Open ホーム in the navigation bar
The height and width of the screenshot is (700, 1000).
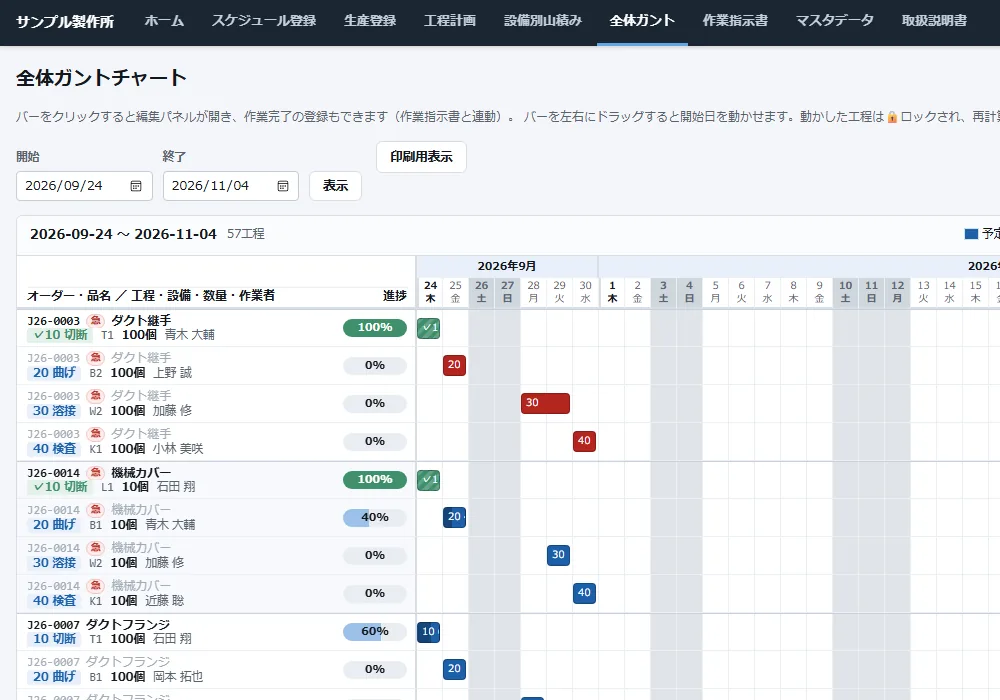tap(164, 21)
